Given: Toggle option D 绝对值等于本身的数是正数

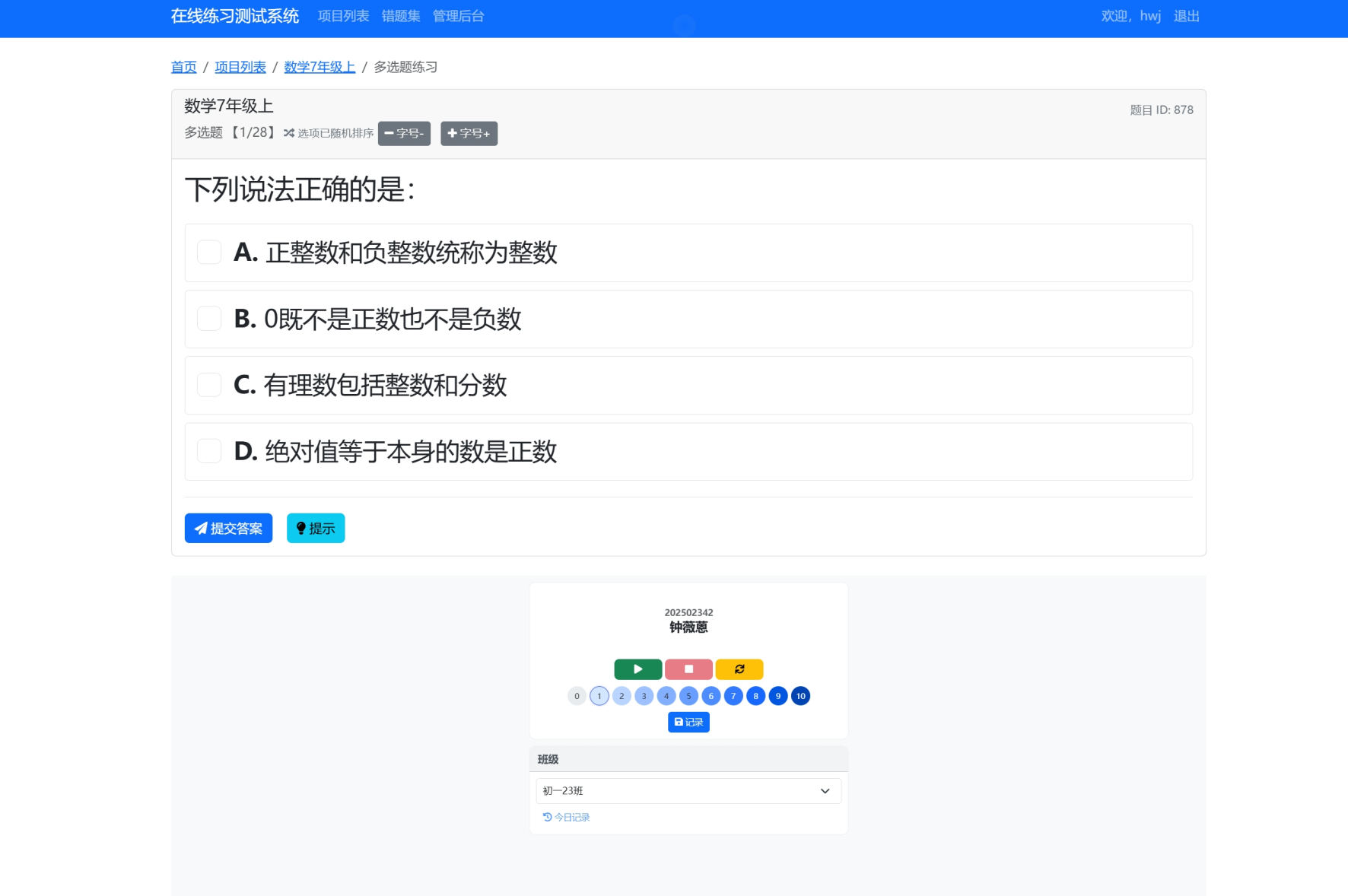Looking at the screenshot, I should coord(209,451).
